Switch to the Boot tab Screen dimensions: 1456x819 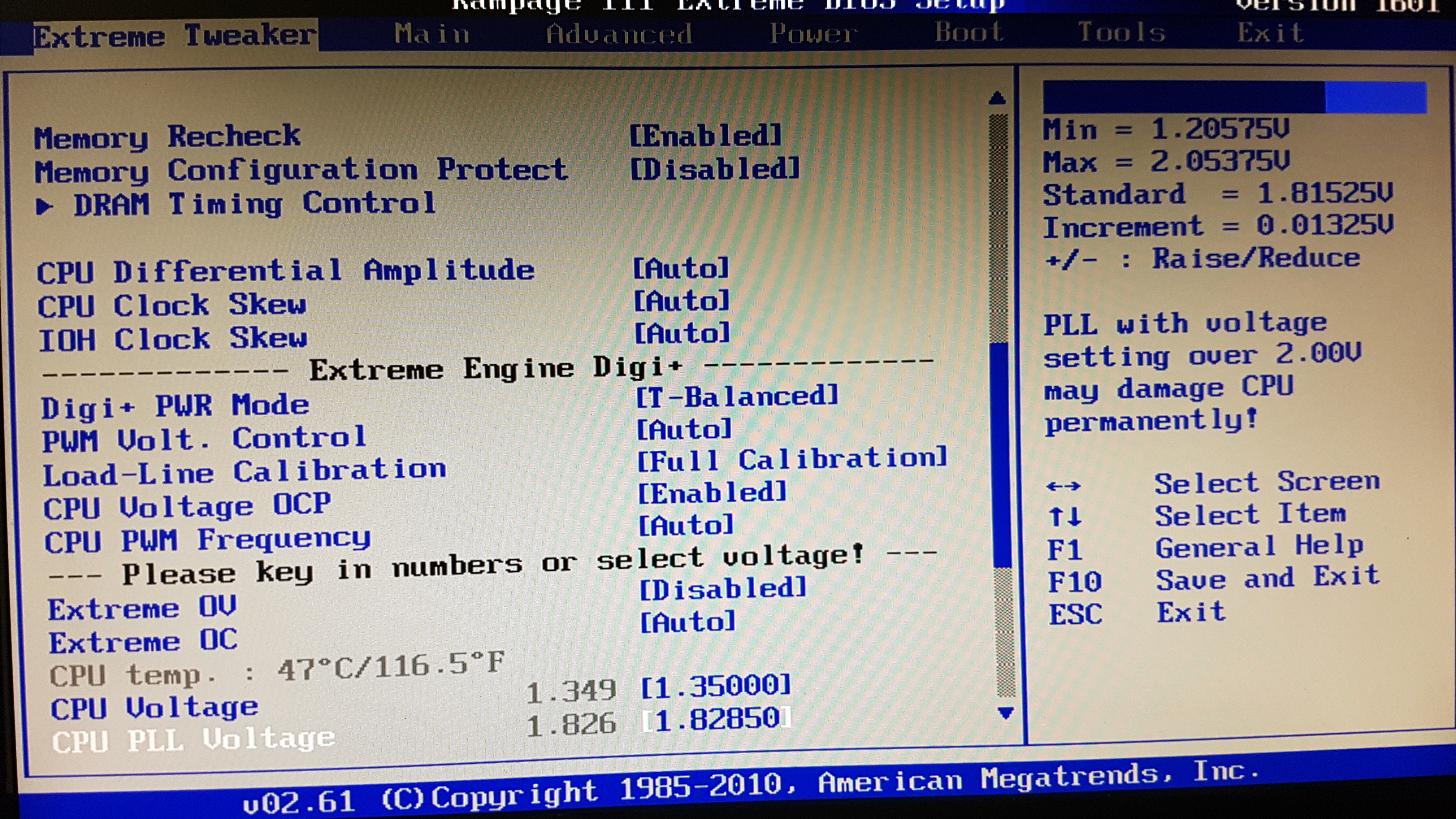969,32
